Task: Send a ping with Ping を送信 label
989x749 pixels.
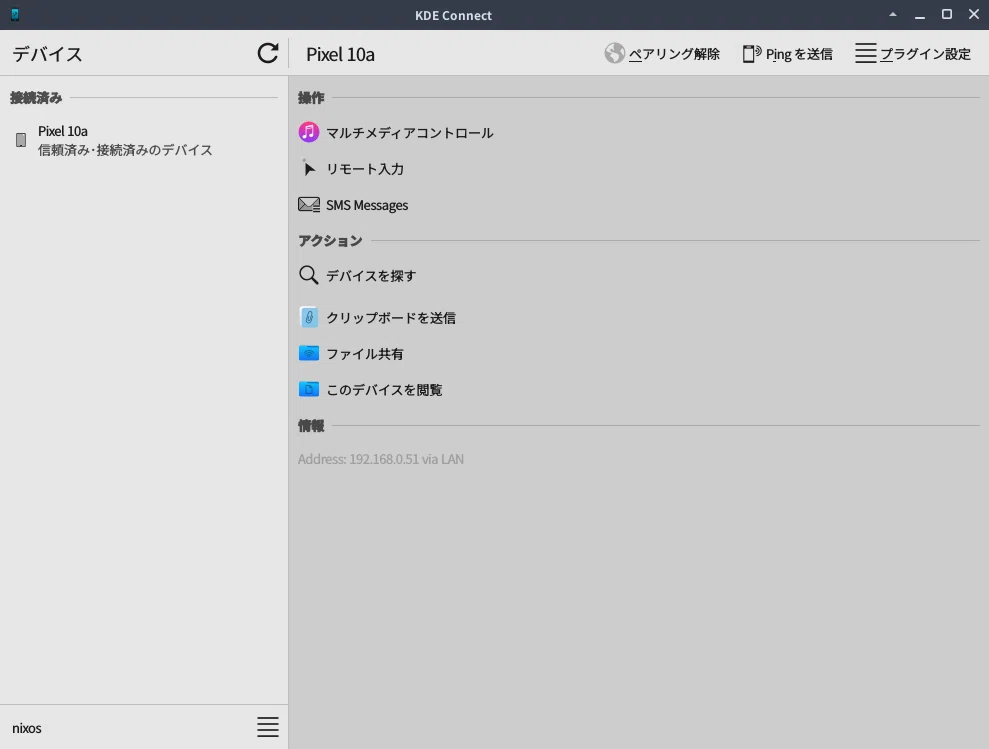Action: 799,54
